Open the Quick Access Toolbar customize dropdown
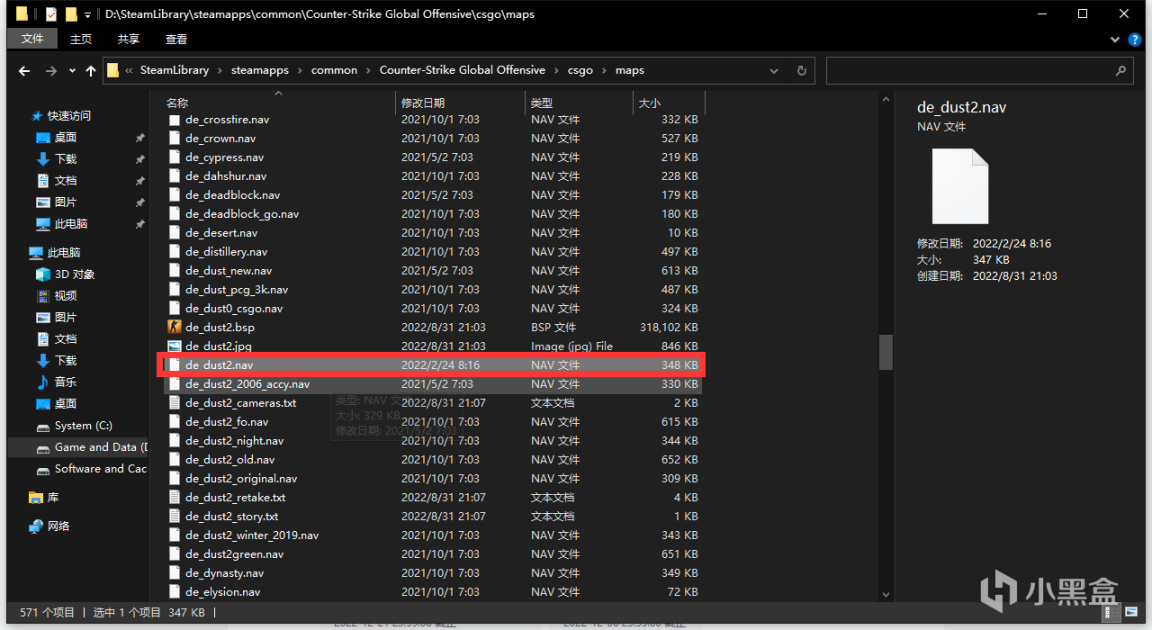 coord(87,14)
